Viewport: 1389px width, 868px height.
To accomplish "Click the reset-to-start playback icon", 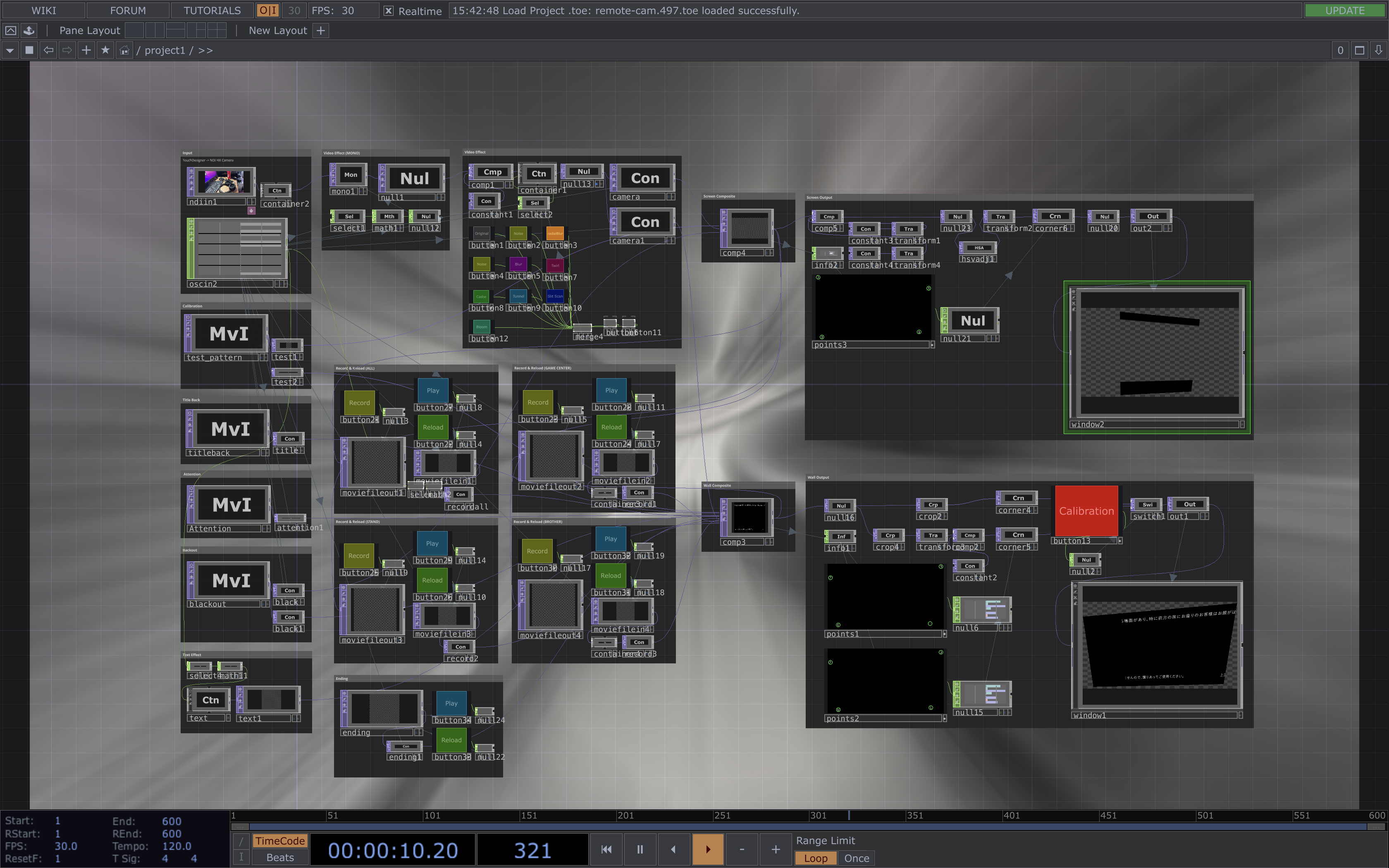I will (606, 849).
